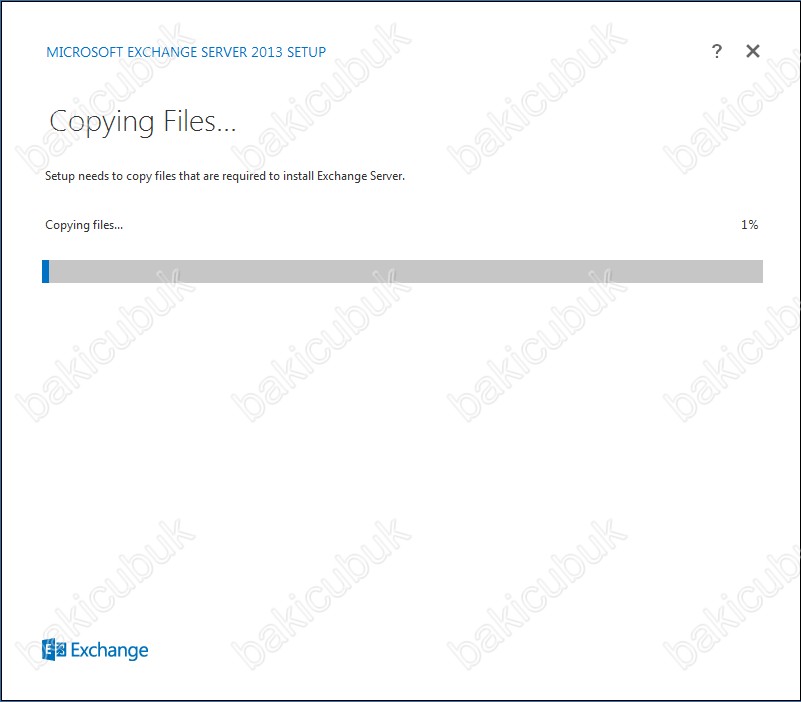
Task: Click the Microsoft Exchange Server 2013 Setup title
Action: [x=186, y=52]
